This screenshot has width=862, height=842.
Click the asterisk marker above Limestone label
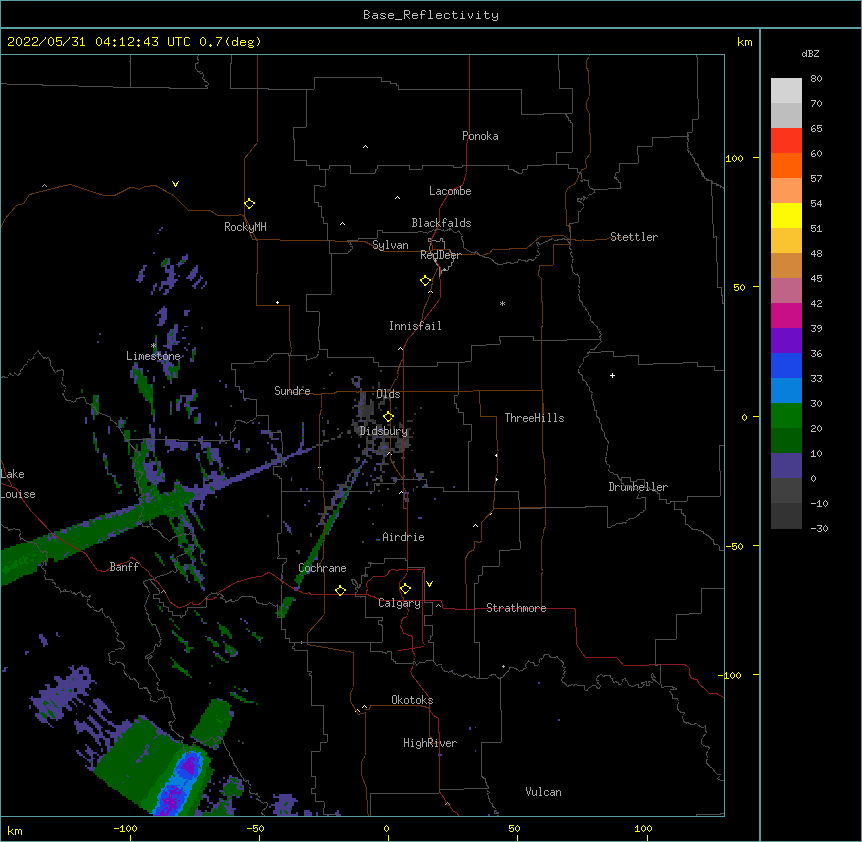pos(153,346)
